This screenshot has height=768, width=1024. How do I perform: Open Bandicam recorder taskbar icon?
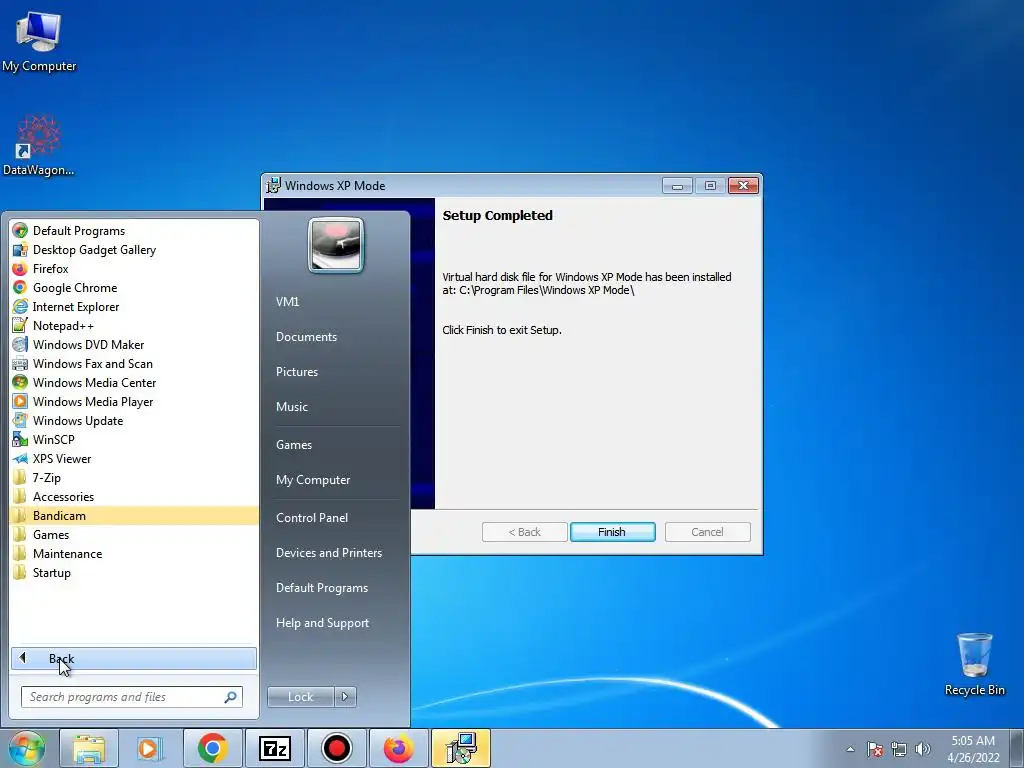point(336,748)
